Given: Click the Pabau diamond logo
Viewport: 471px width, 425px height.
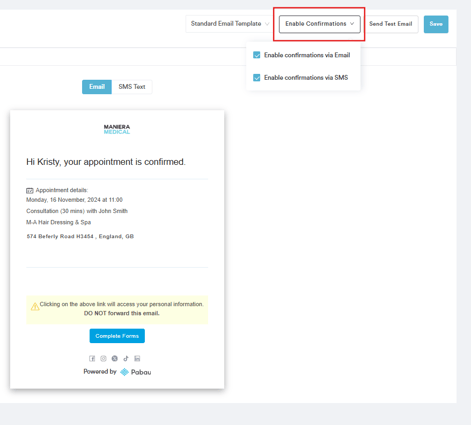Looking at the screenshot, I should point(124,372).
